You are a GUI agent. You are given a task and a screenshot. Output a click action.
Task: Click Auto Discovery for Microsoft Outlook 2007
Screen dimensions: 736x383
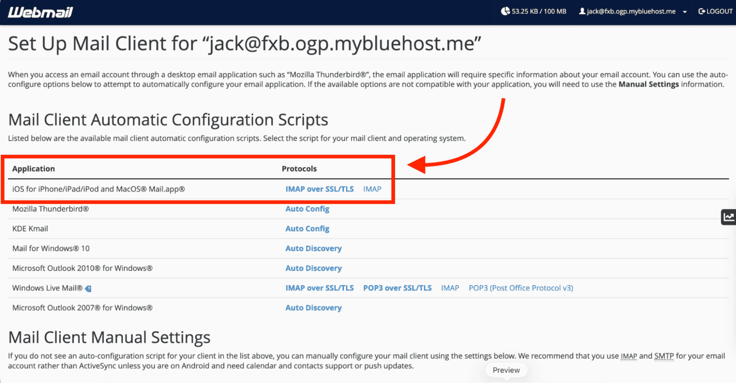click(x=314, y=307)
